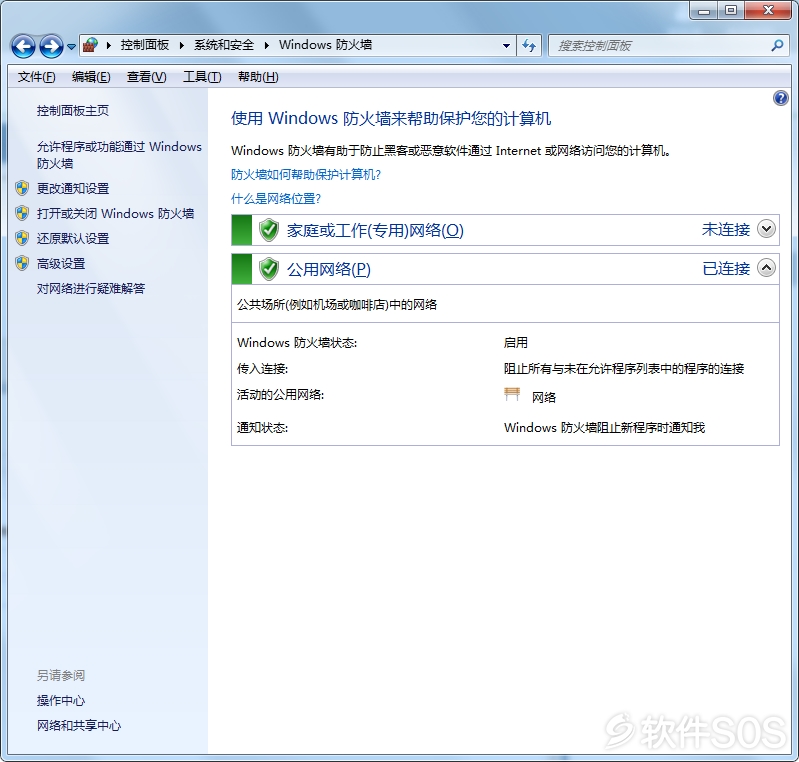
Task: Open 防火墙如何帮助保护计算机? help link
Action: [x=306, y=175]
